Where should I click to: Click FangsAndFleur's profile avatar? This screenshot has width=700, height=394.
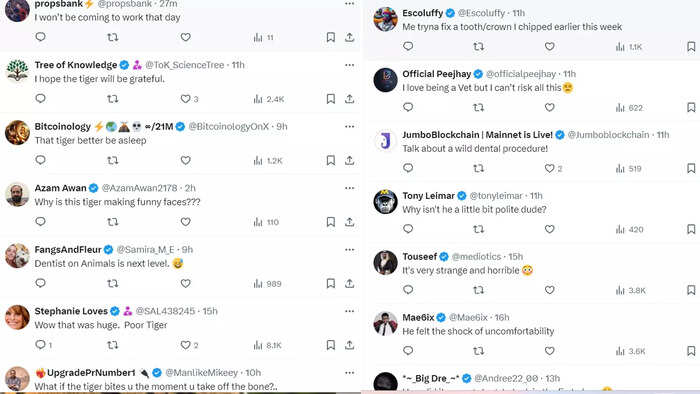click(17, 256)
